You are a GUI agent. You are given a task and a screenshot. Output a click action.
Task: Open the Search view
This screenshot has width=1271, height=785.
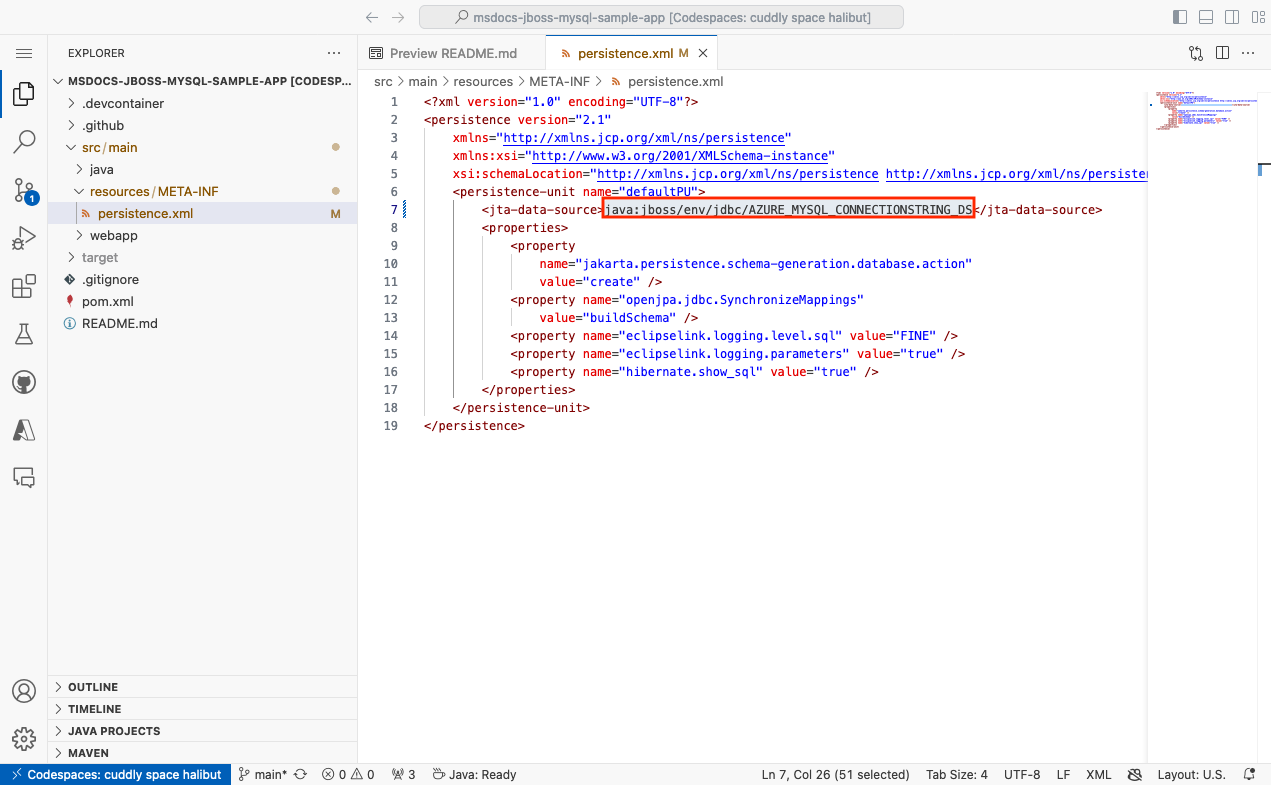[x=24, y=142]
